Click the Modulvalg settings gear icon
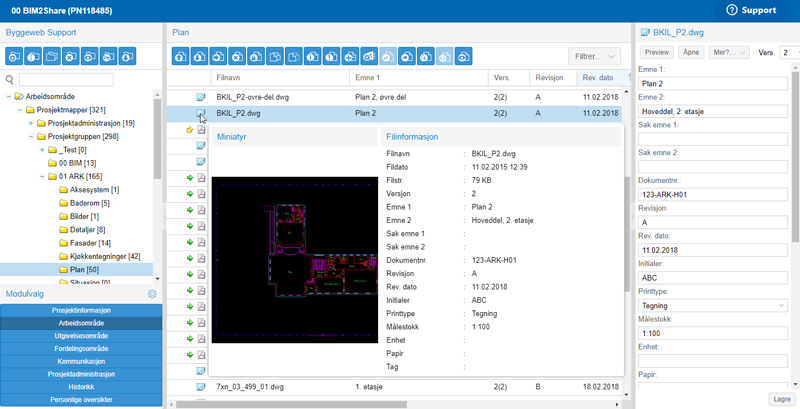Screen dimensions: 800x409 click(x=152, y=294)
